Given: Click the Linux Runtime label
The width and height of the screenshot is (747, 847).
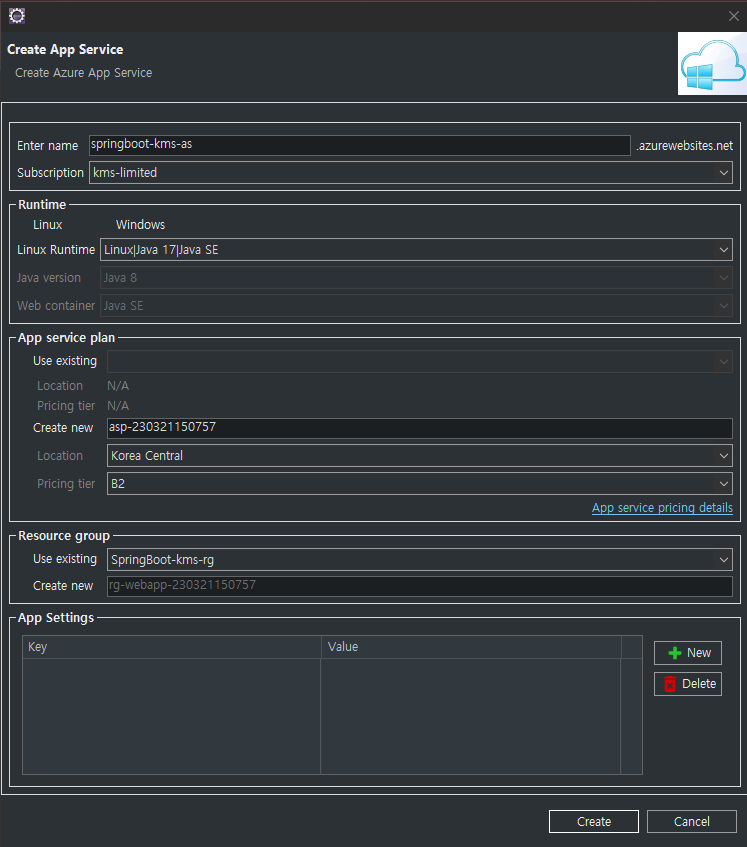Looking at the screenshot, I should 56,250.
